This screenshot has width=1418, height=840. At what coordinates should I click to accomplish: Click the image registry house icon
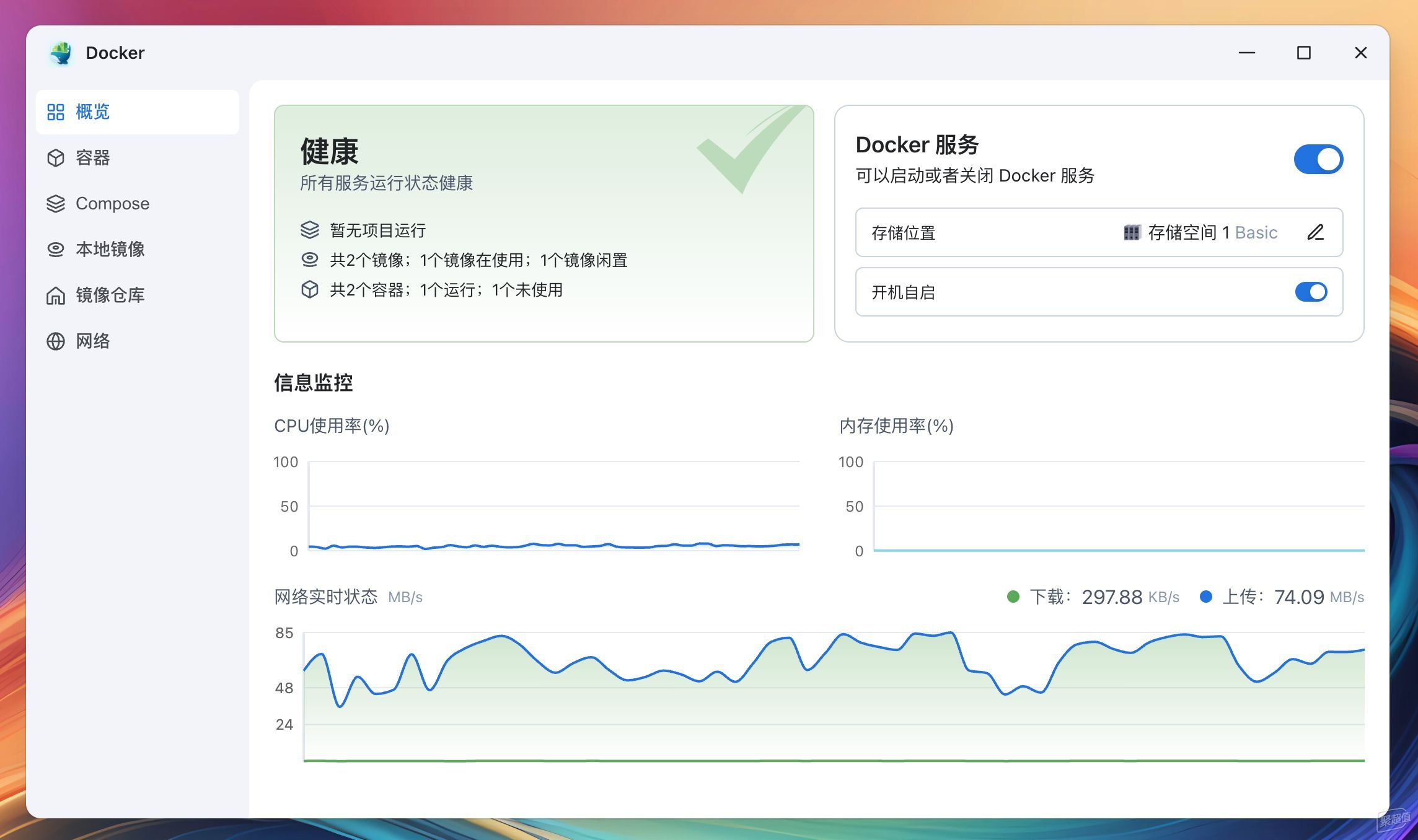pos(56,295)
